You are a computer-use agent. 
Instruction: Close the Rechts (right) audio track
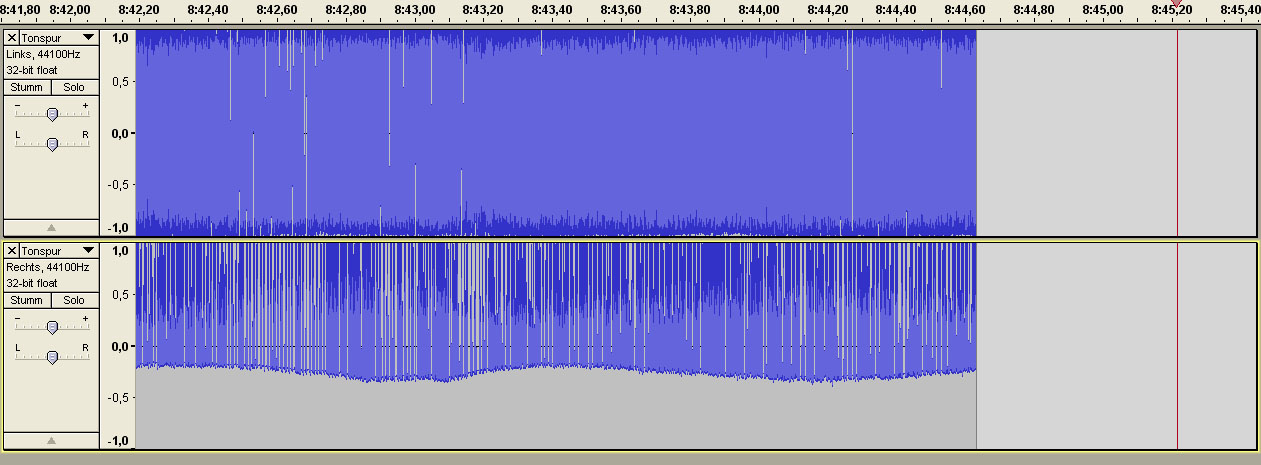(11, 250)
